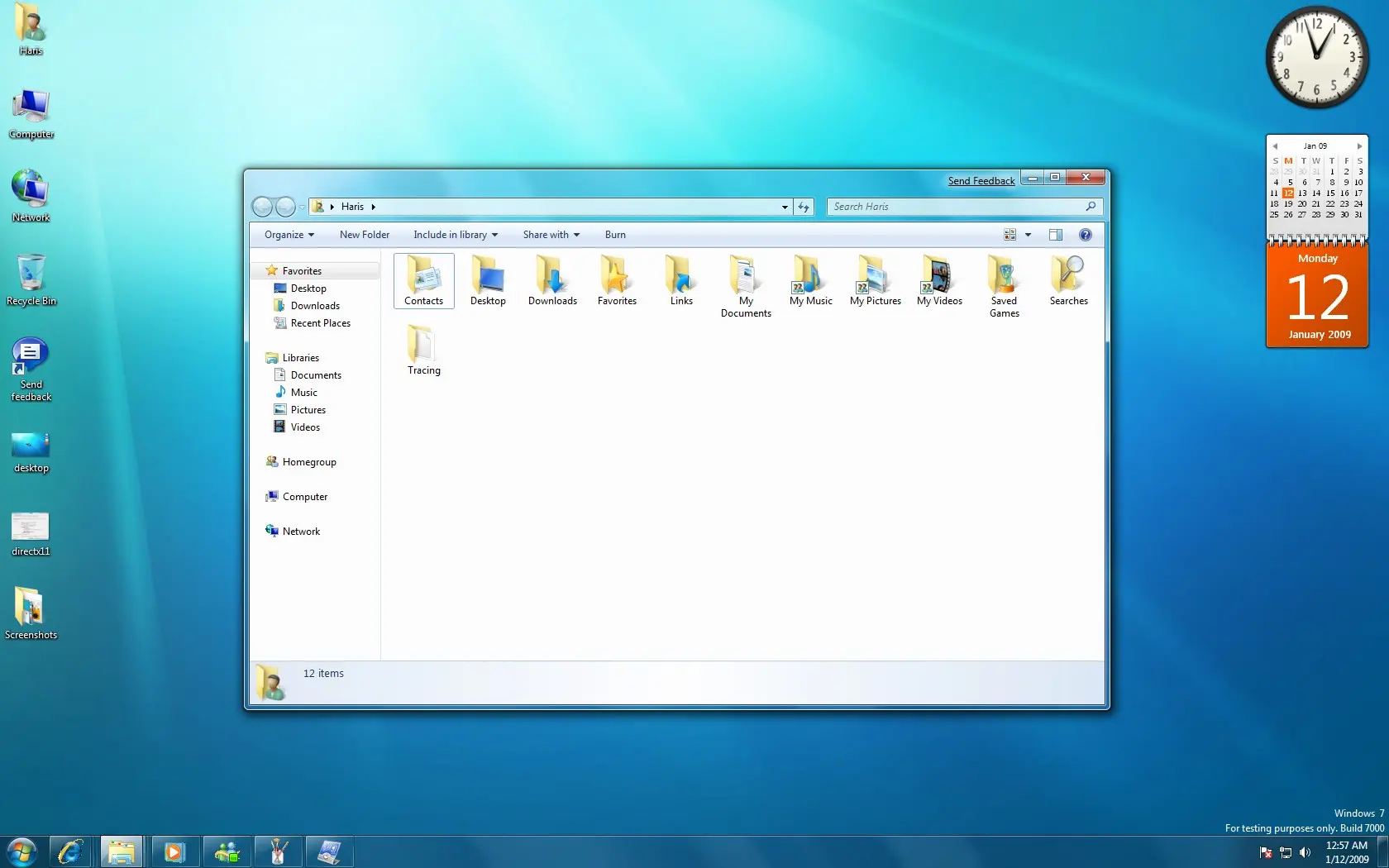Click the Help question mark icon

(x=1085, y=235)
